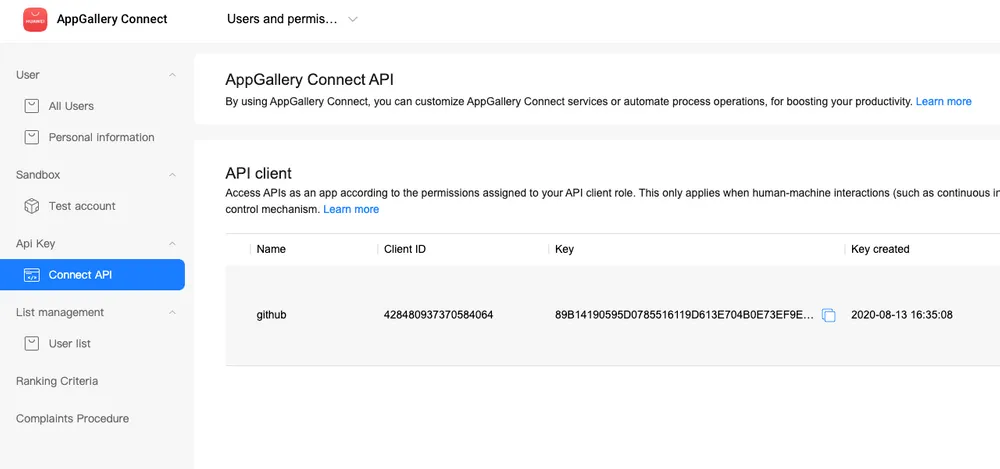
Task: Click the All Users sidebar icon
Action: [31, 106]
